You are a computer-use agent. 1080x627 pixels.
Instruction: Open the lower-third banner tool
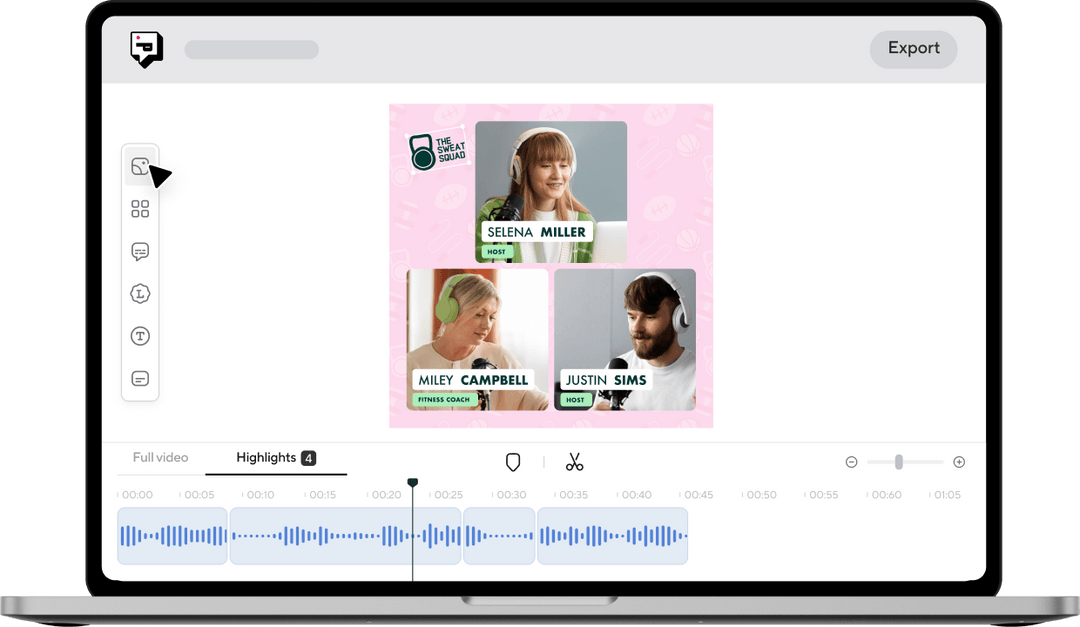pyautogui.click(x=140, y=378)
